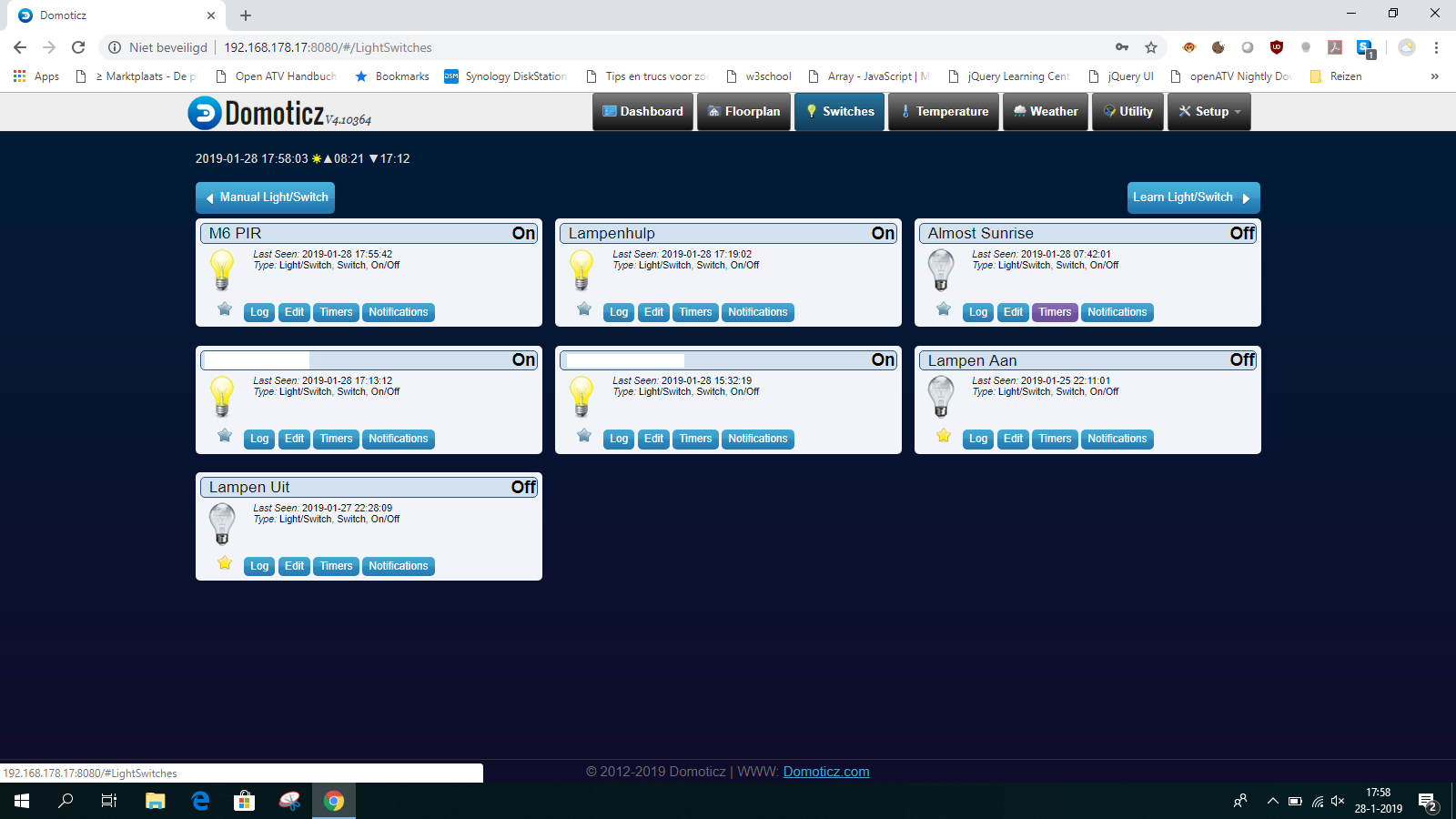Screen dimensions: 1456x819
Task: Show more bookmarks chevron
Action: click(1435, 76)
